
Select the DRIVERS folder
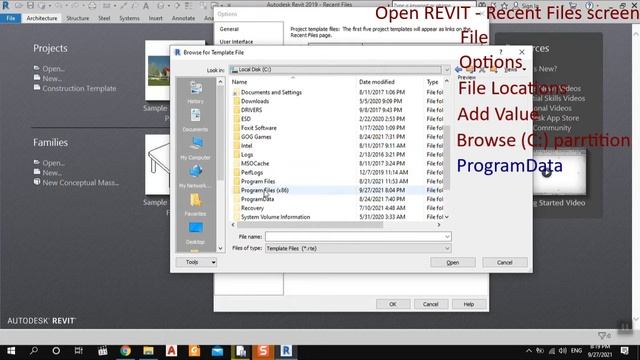tap(251, 110)
